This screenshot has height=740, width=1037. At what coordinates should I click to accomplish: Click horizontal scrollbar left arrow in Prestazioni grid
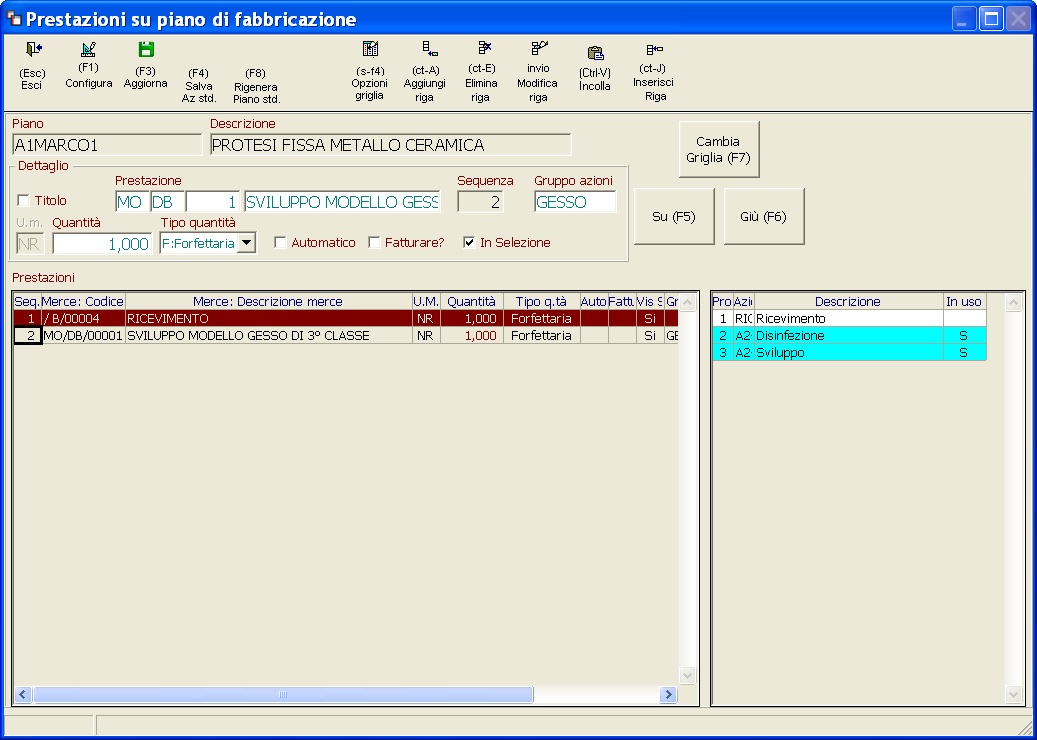23,694
